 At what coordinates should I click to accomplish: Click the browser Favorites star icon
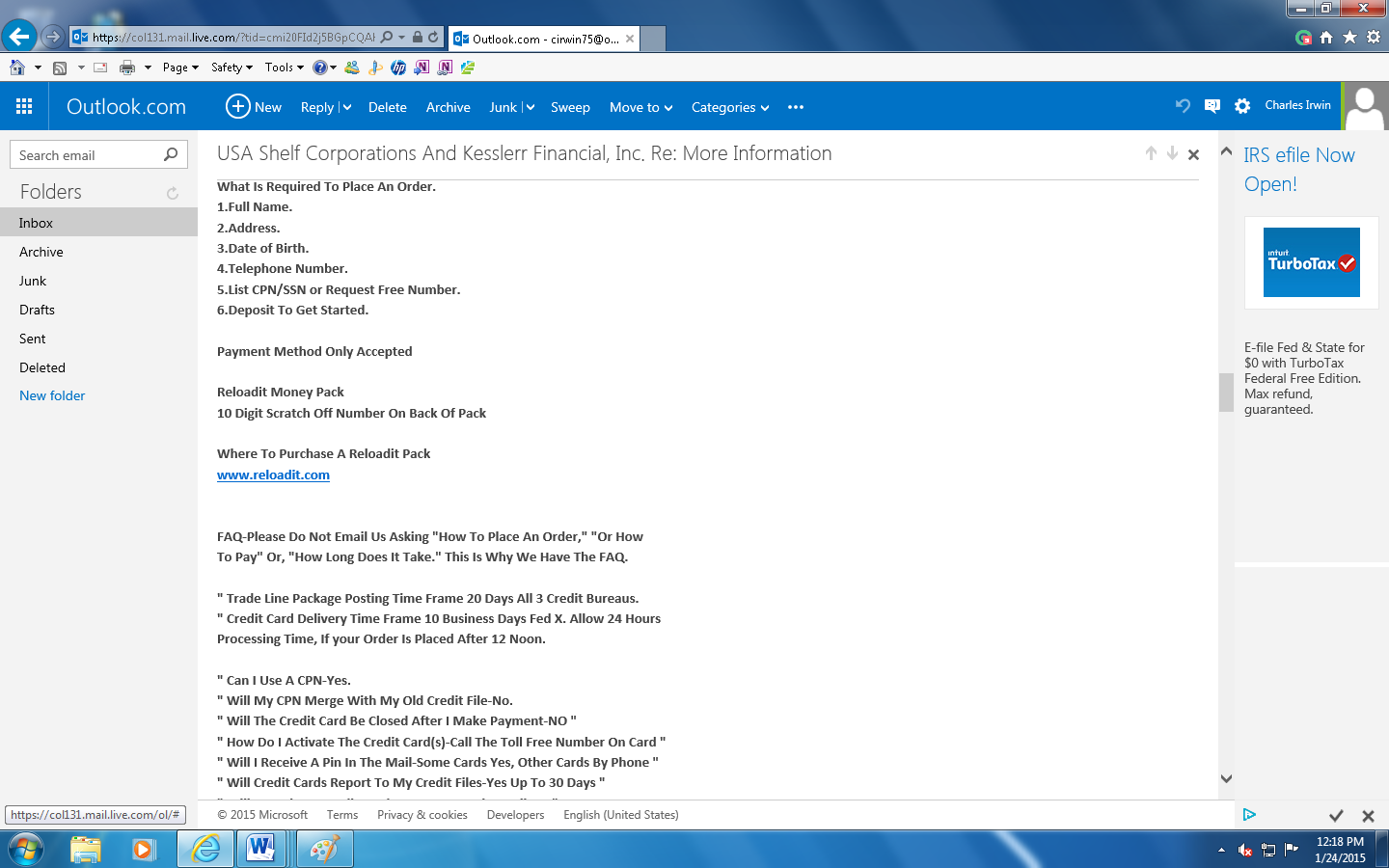pos(1349,38)
